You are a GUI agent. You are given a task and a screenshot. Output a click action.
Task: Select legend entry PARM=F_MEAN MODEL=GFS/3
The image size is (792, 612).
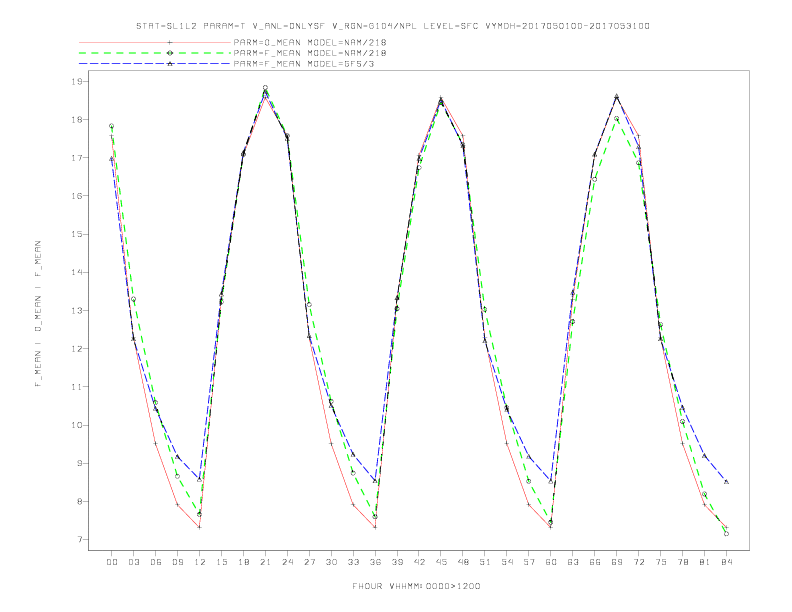[304, 64]
